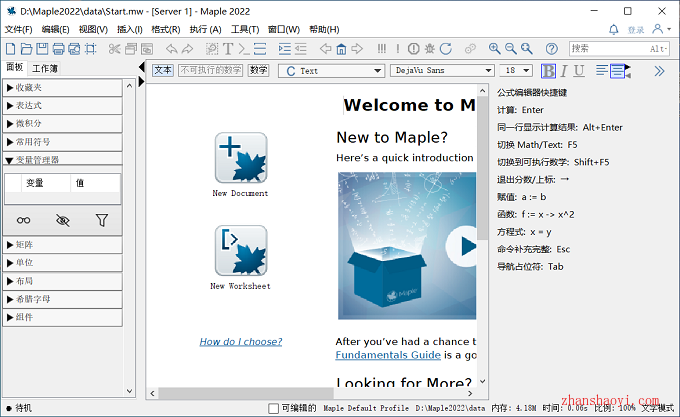Click the hidden variables crossed-eye icon
The width and height of the screenshot is (680, 417).
63,220
